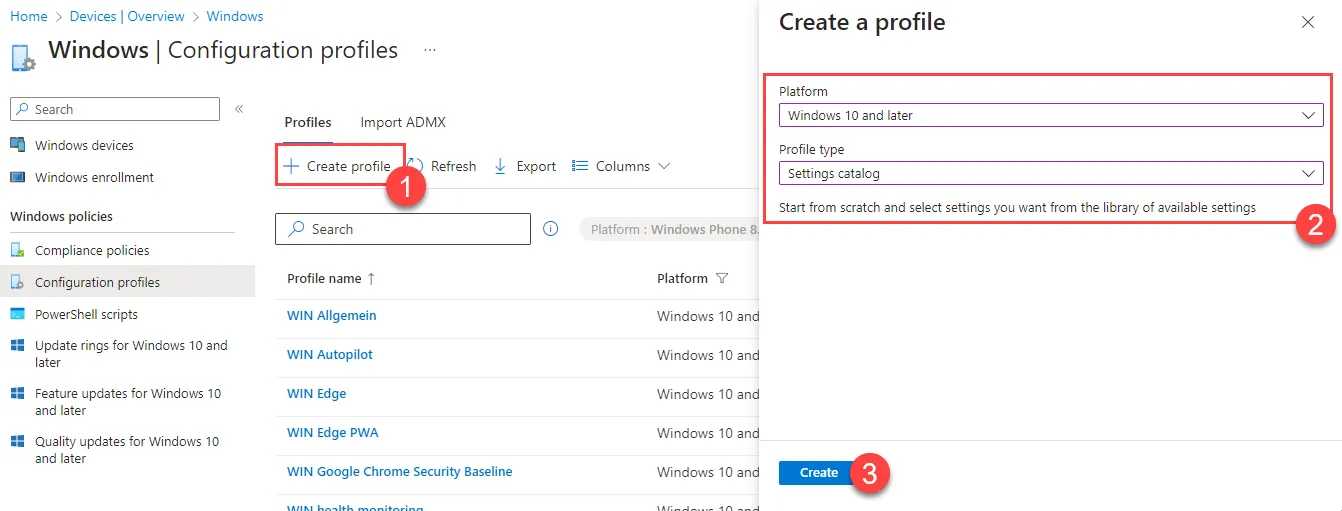This screenshot has width=1342, height=511.
Task: Open Update rings for Windows 10 and later
Action: click(131, 354)
